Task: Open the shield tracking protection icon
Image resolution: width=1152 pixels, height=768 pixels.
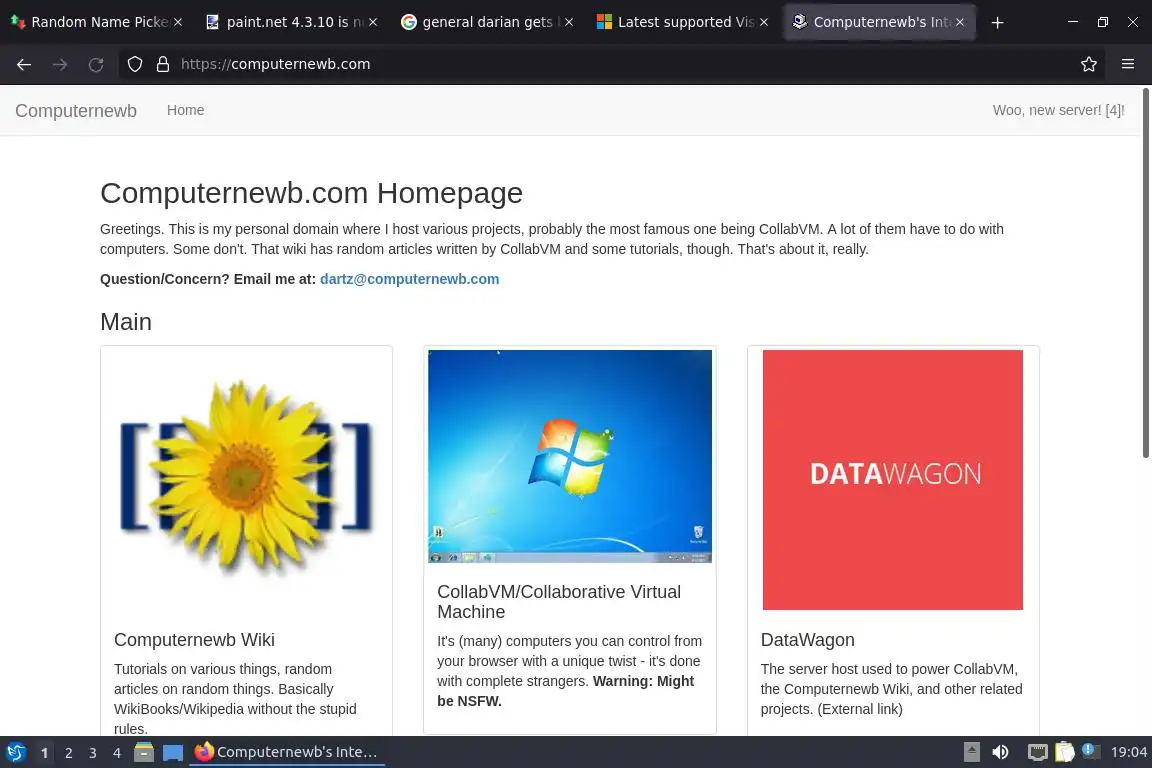Action: (x=134, y=65)
